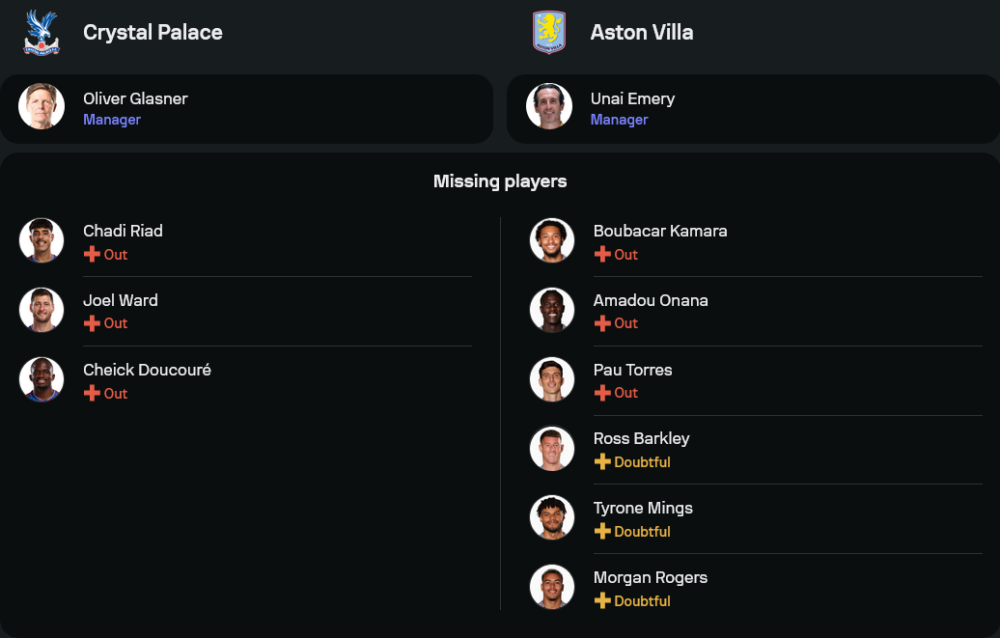
Task: Click Unai Emery's manager photo
Action: (x=549, y=107)
